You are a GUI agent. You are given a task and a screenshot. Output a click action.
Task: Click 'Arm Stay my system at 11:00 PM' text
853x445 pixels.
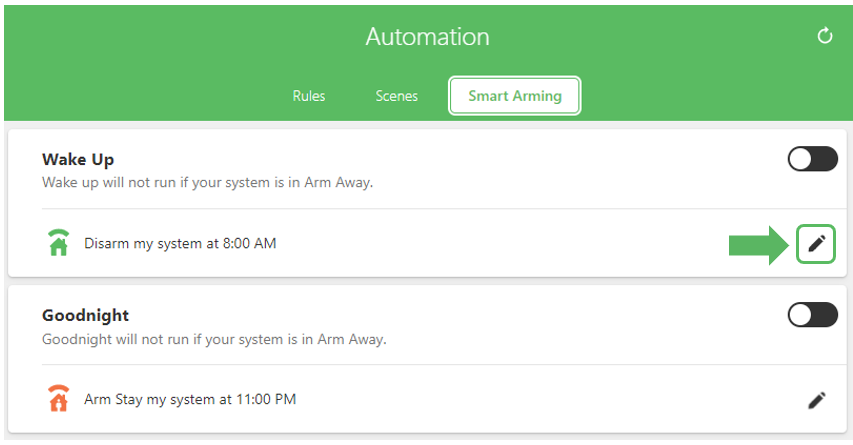pyautogui.click(x=190, y=399)
